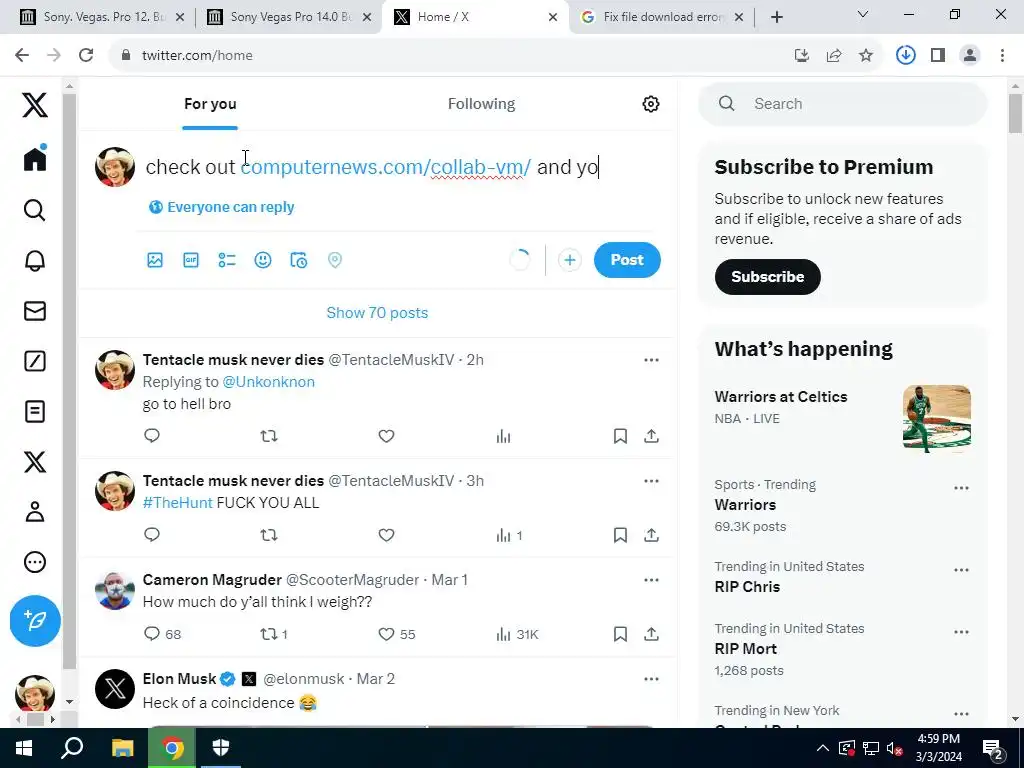Open the #TheHunt hashtag link
1024x768 pixels.
pyautogui.click(x=178, y=503)
